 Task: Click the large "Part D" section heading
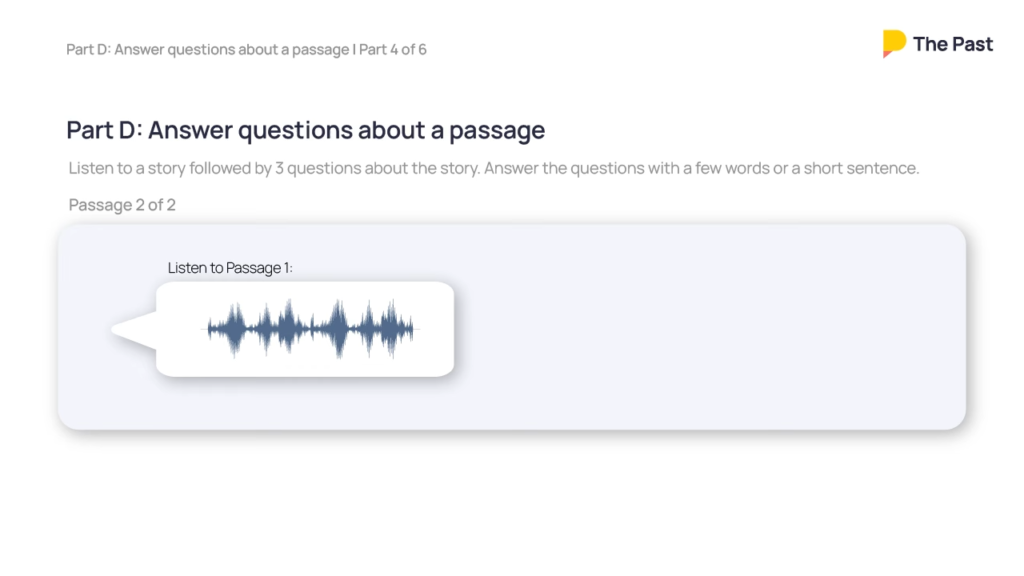[x=305, y=130]
